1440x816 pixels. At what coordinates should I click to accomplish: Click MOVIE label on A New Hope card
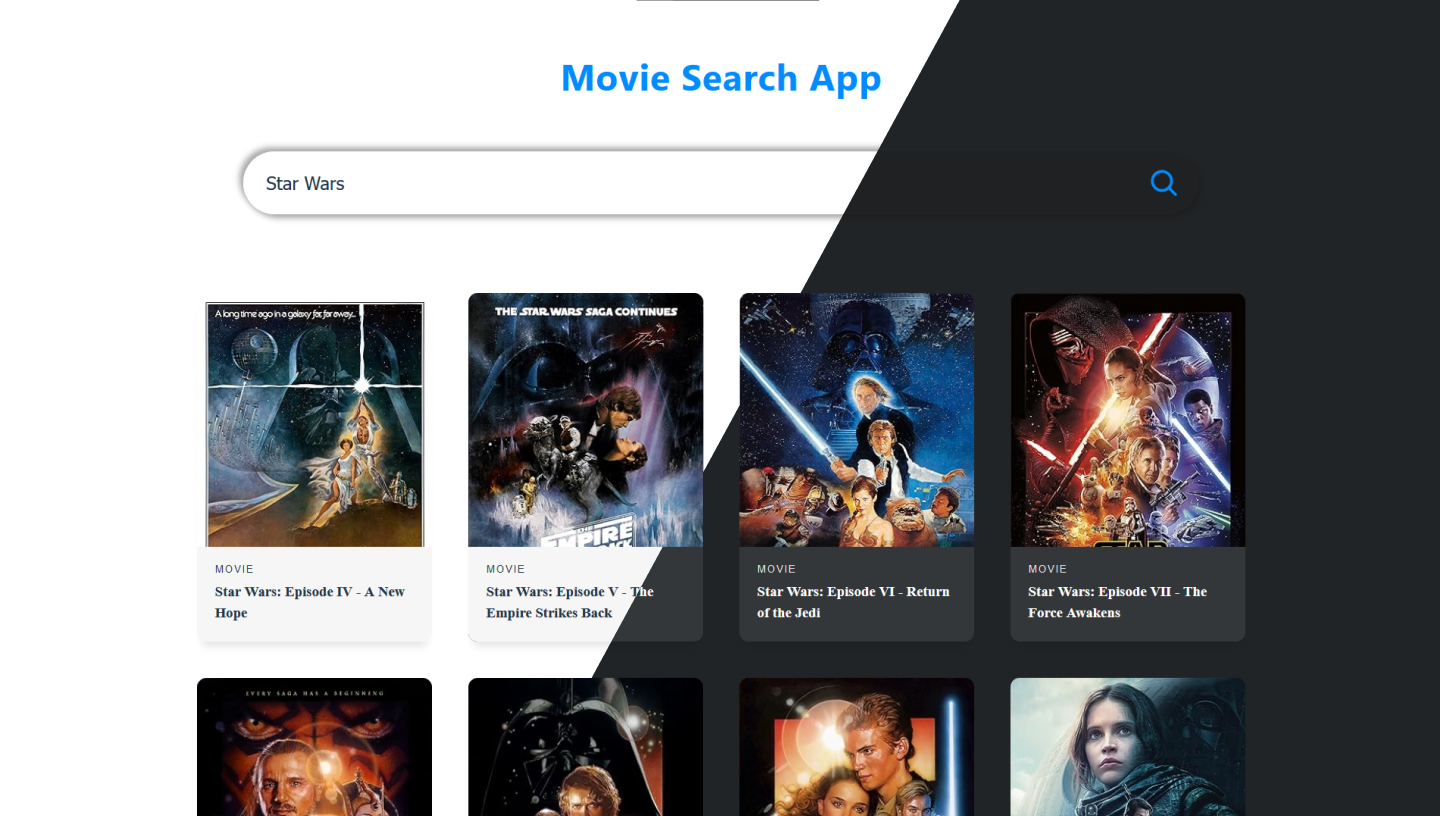[234, 569]
